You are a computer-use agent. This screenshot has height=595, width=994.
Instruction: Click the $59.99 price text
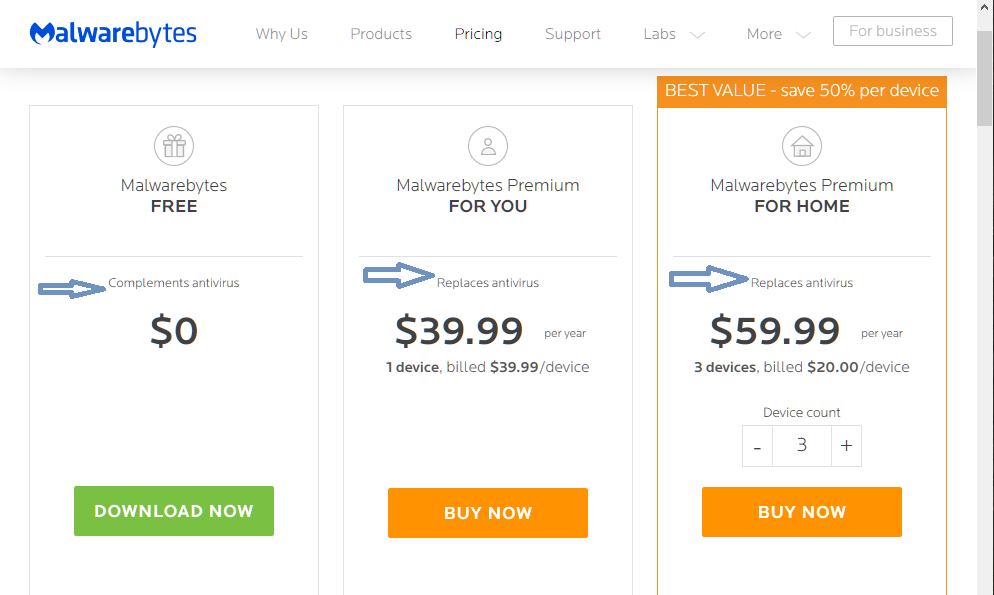click(x=775, y=330)
